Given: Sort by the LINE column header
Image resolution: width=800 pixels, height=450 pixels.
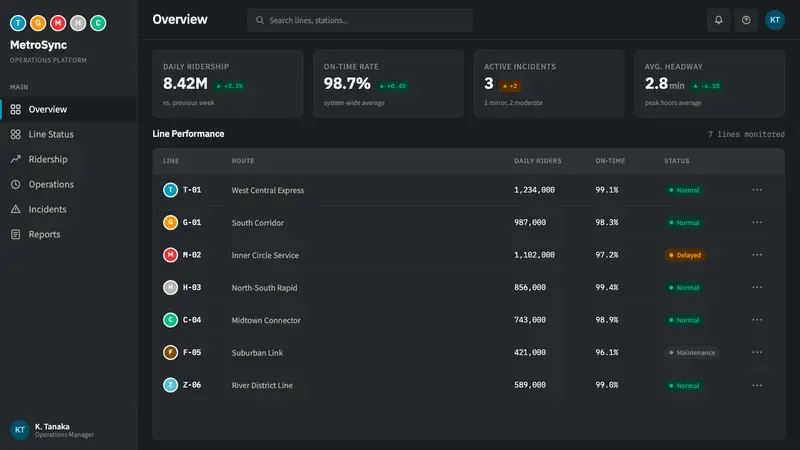Looking at the screenshot, I should pos(171,161).
